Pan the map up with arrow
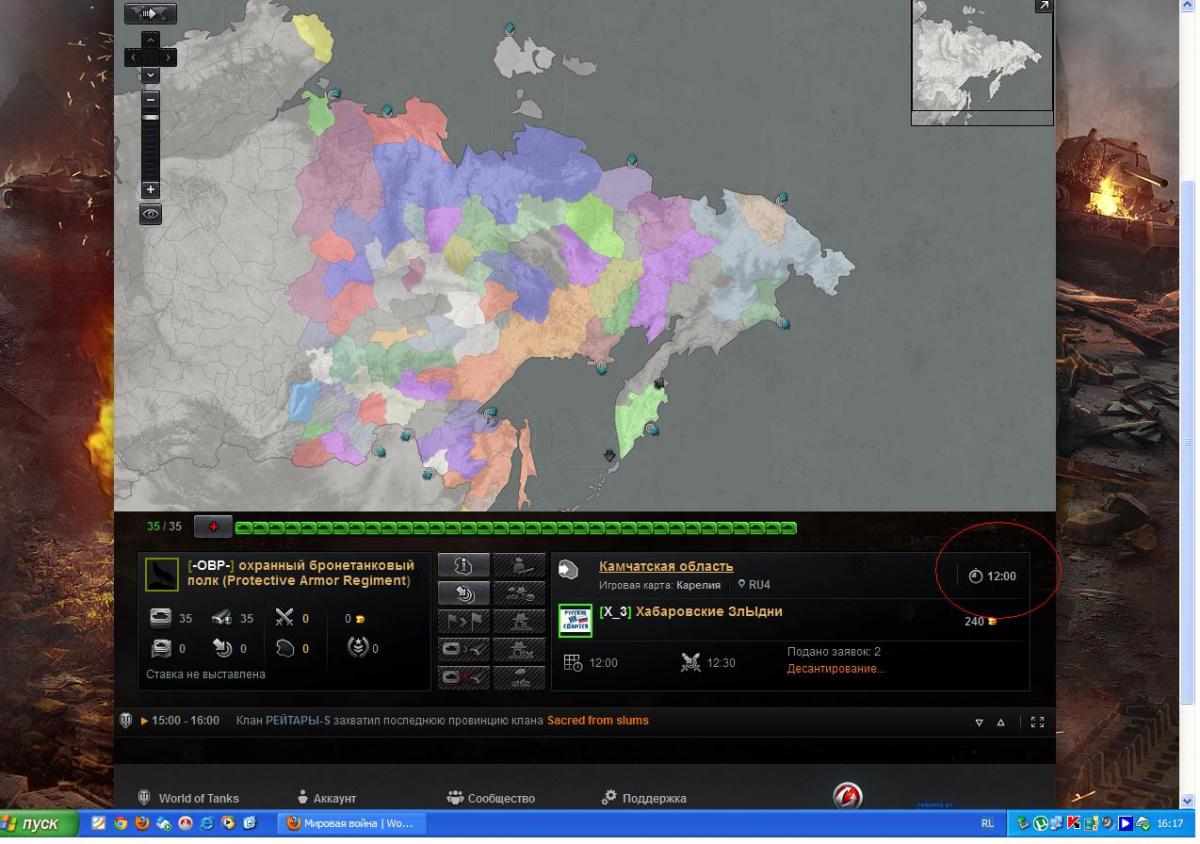Image resolution: width=1200 pixels, height=844 pixels. 150,39
